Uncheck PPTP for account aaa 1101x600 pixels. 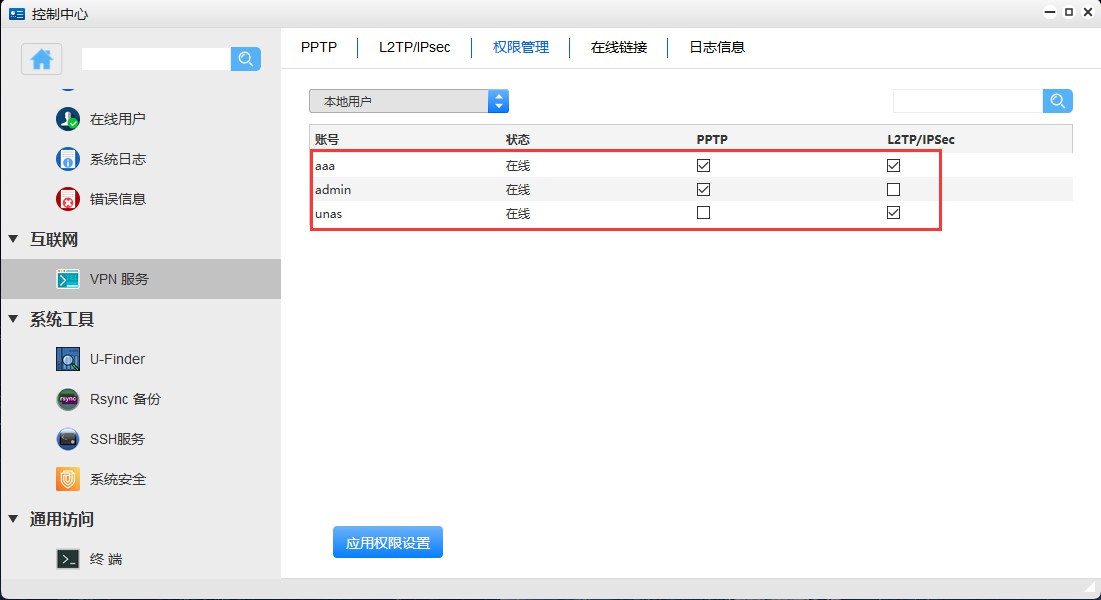pos(703,166)
